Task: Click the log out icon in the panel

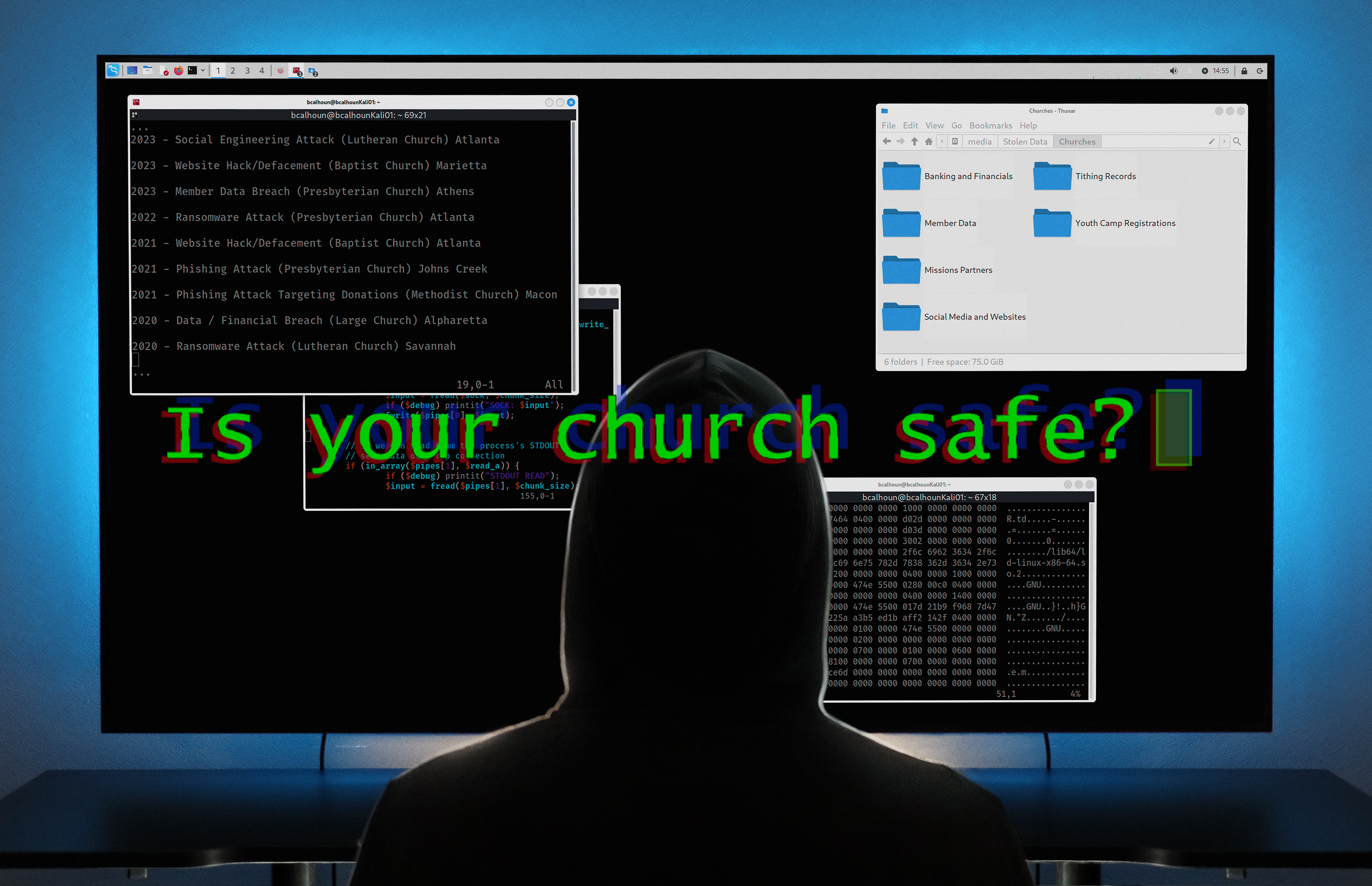Action: [1260, 71]
